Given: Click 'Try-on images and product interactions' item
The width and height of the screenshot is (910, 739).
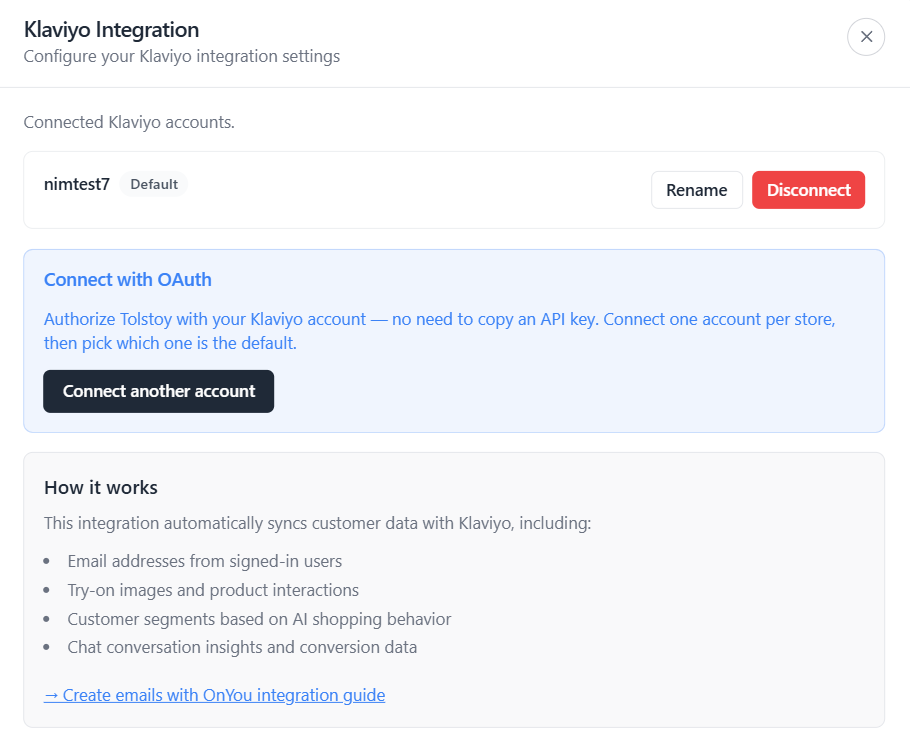Looking at the screenshot, I should [213, 590].
